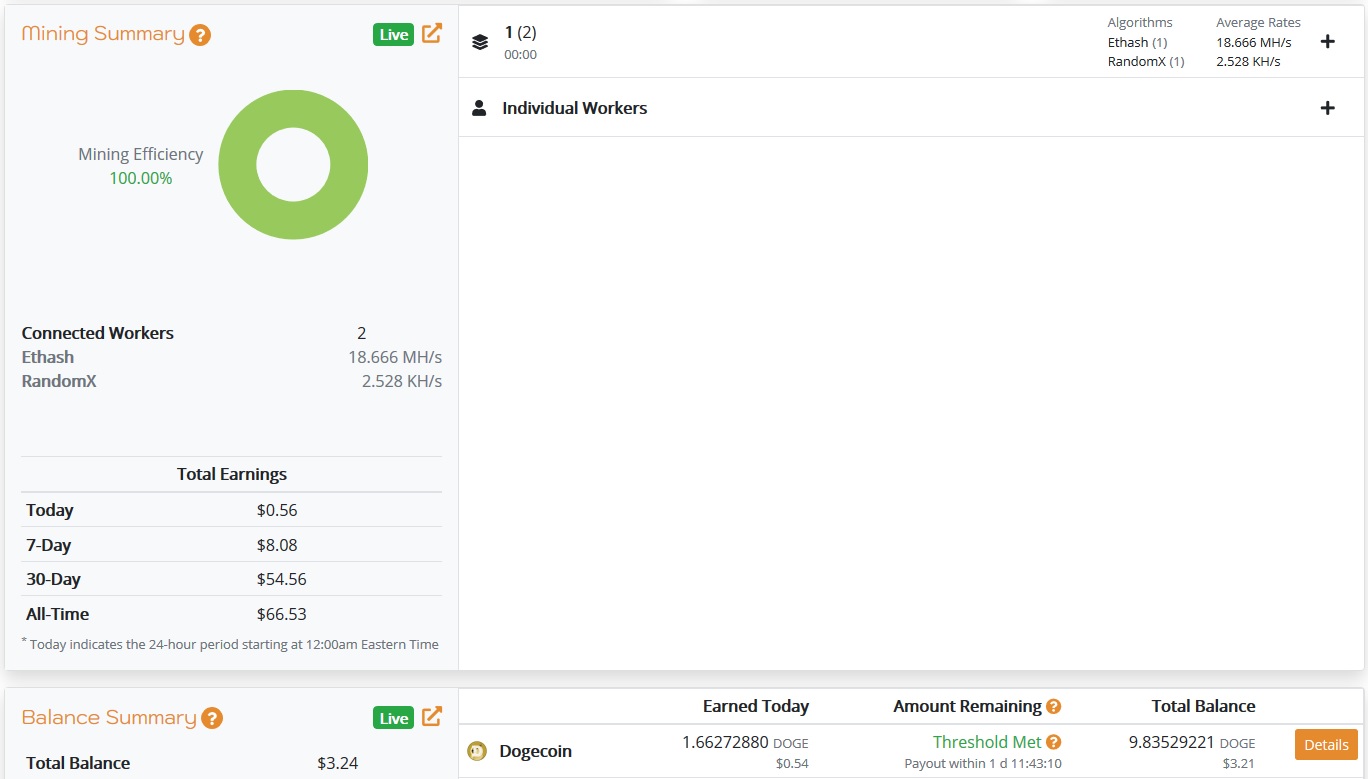Select RandomX under Connected Workers

[x=59, y=381]
